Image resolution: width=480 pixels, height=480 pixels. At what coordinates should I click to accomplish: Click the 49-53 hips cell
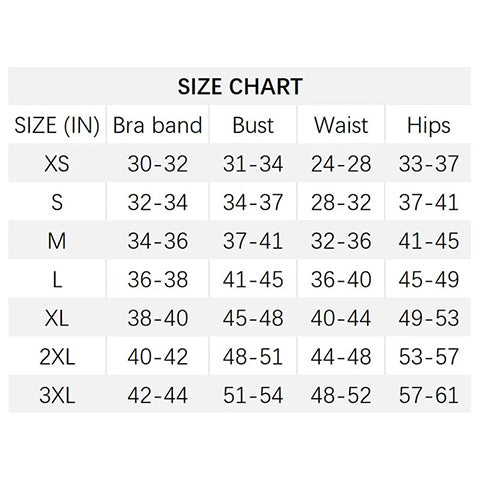pos(429,318)
